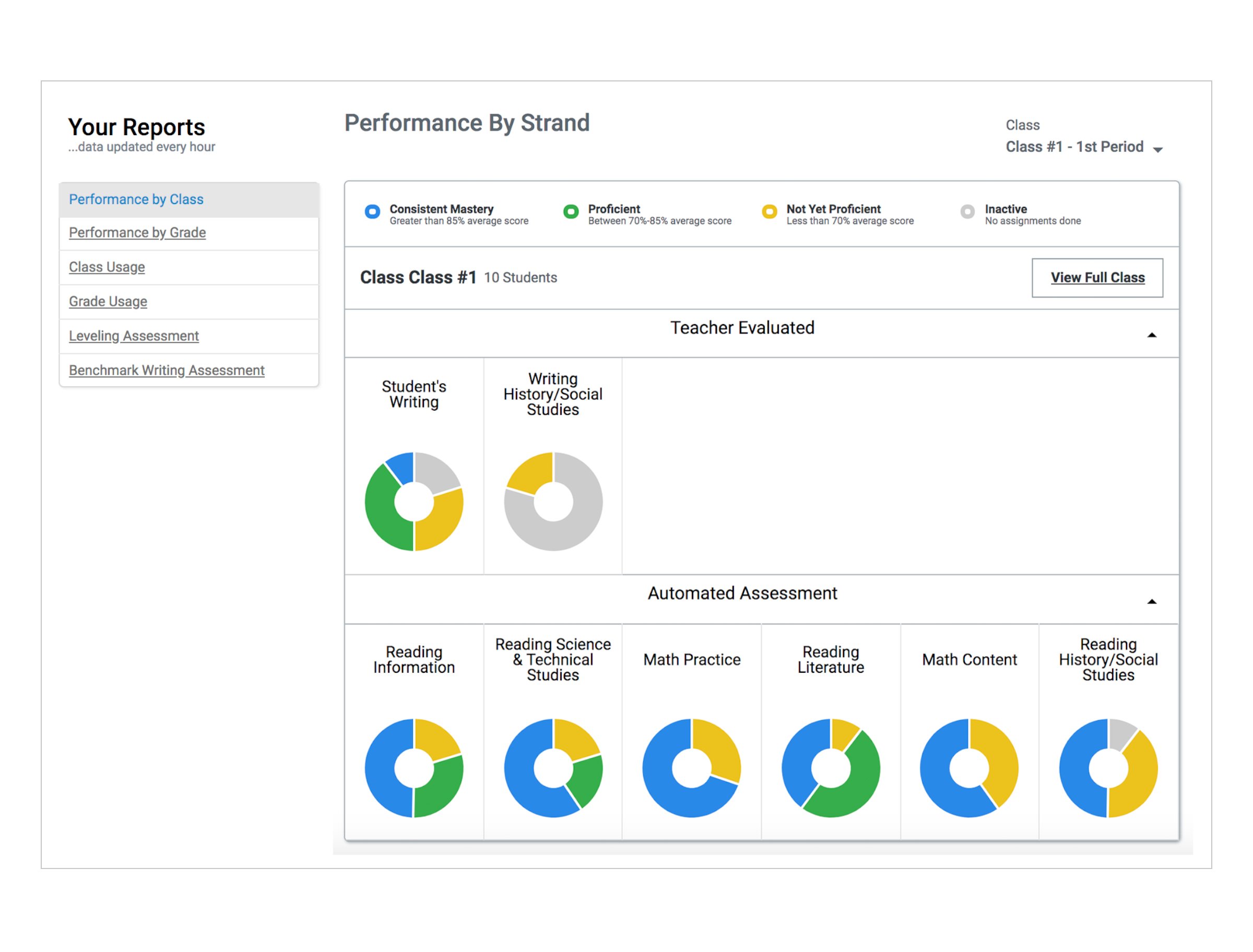Click 'No assignments done' legend text
The width and height of the screenshot is (1253, 952).
coord(1033,221)
